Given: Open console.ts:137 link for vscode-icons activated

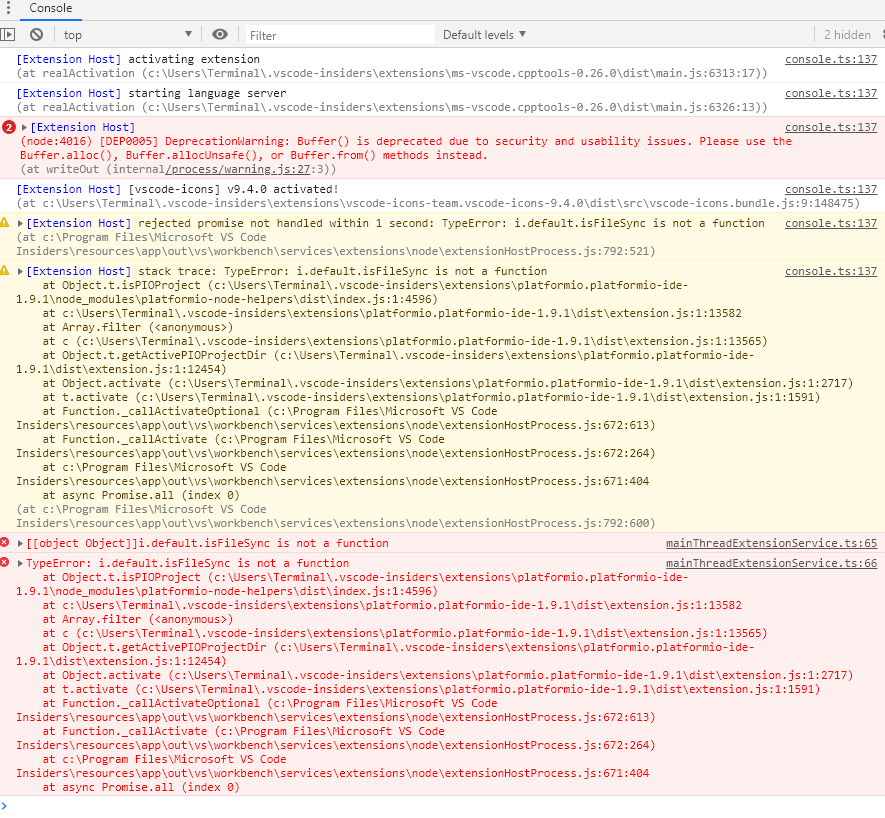Looking at the screenshot, I should [831, 189].
